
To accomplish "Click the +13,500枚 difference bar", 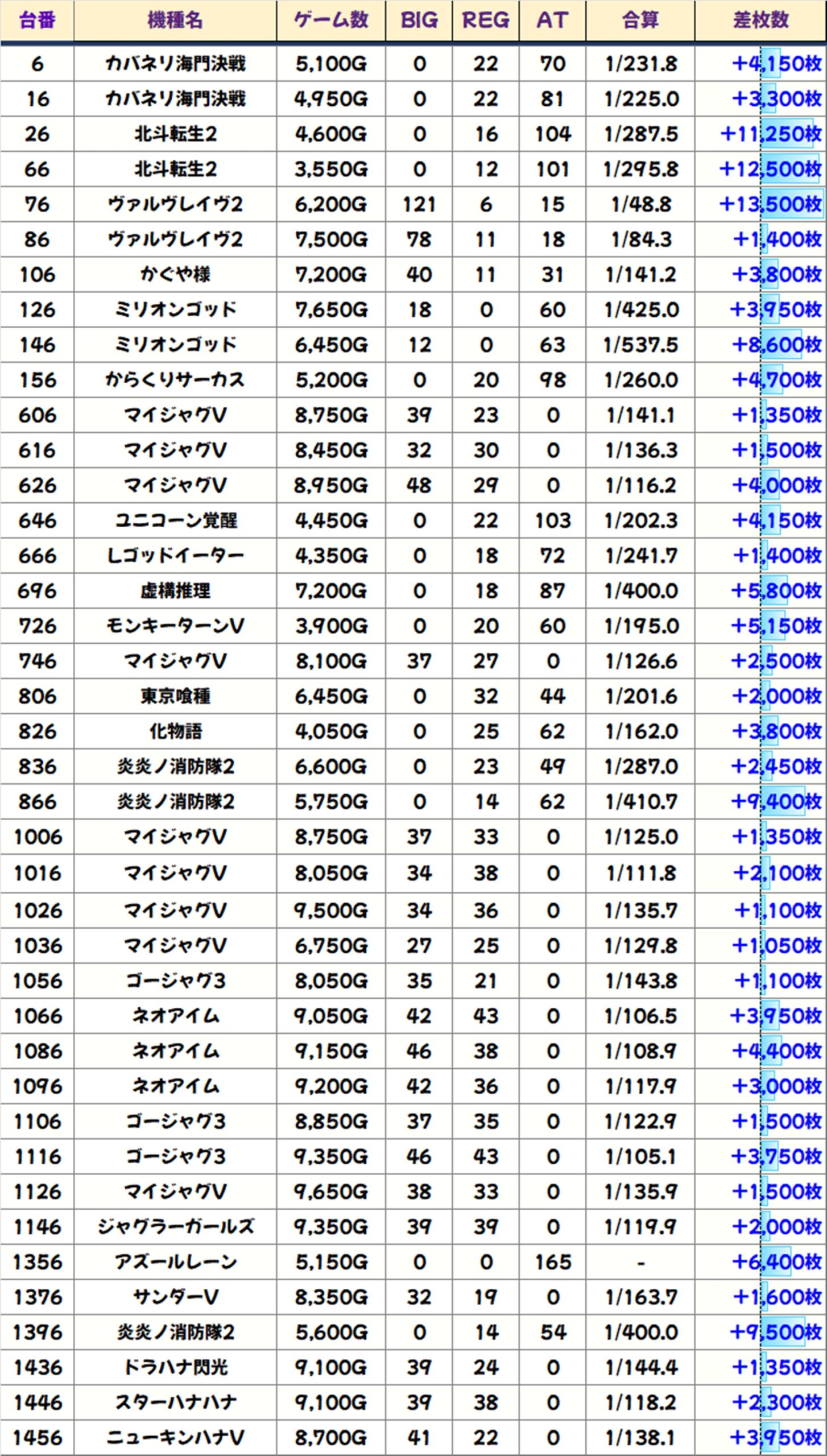I will 791,204.
